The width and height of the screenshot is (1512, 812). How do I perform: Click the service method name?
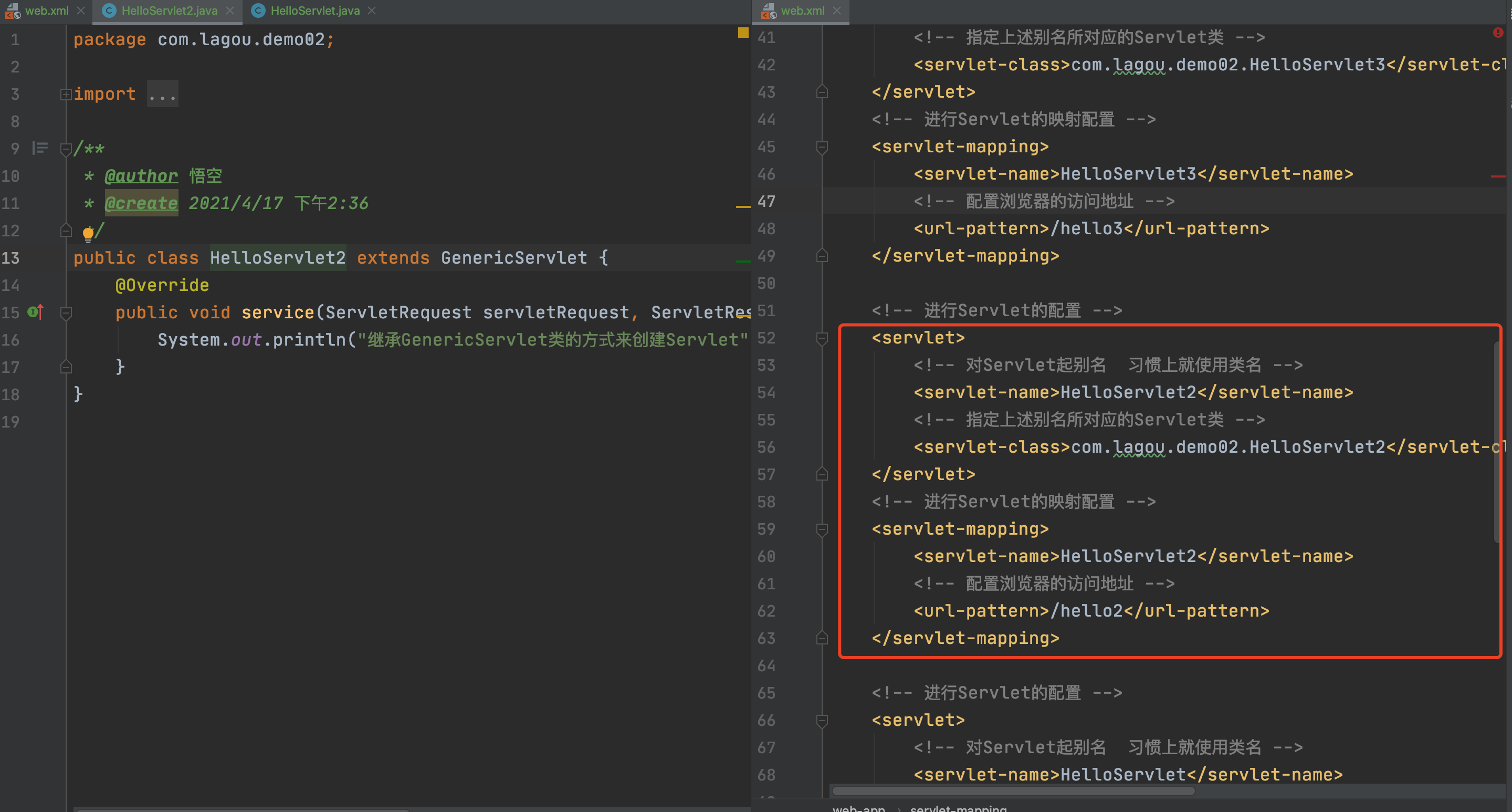point(278,313)
